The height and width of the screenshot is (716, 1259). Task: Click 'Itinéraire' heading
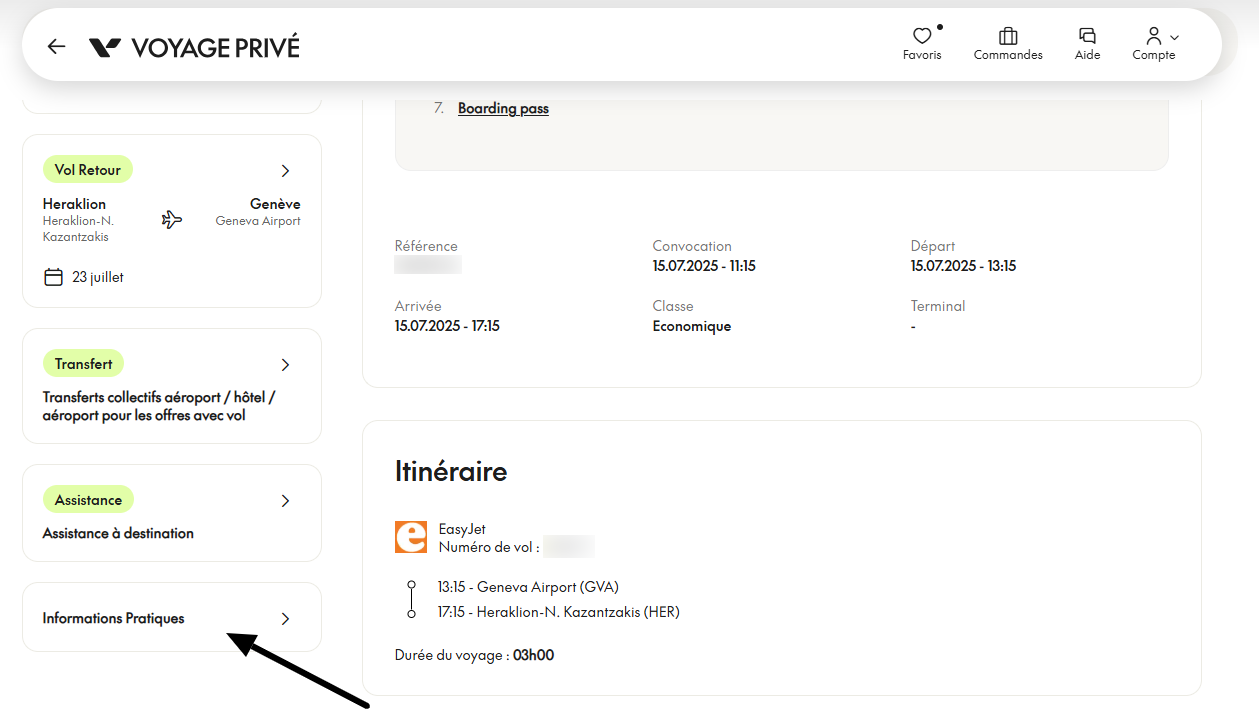[x=451, y=471]
